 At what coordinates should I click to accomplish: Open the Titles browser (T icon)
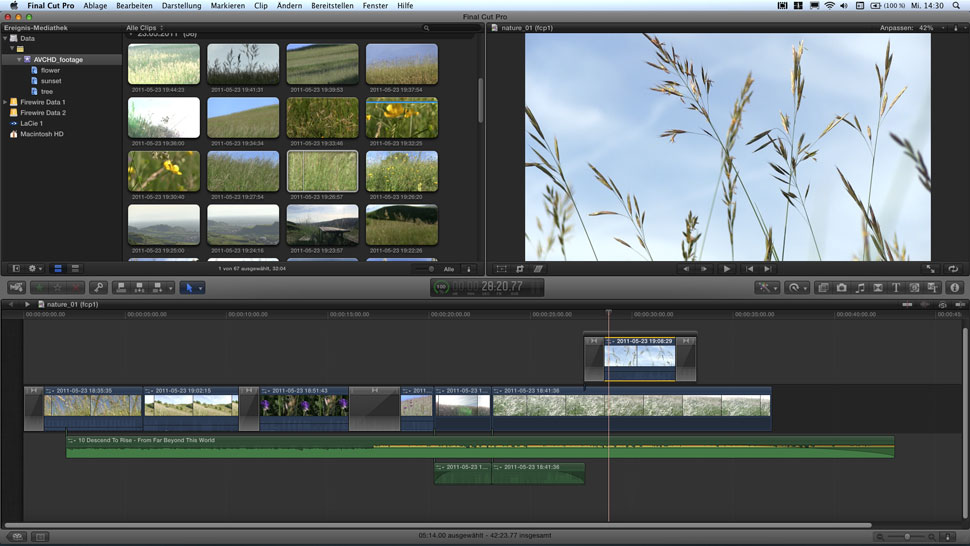point(896,288)
